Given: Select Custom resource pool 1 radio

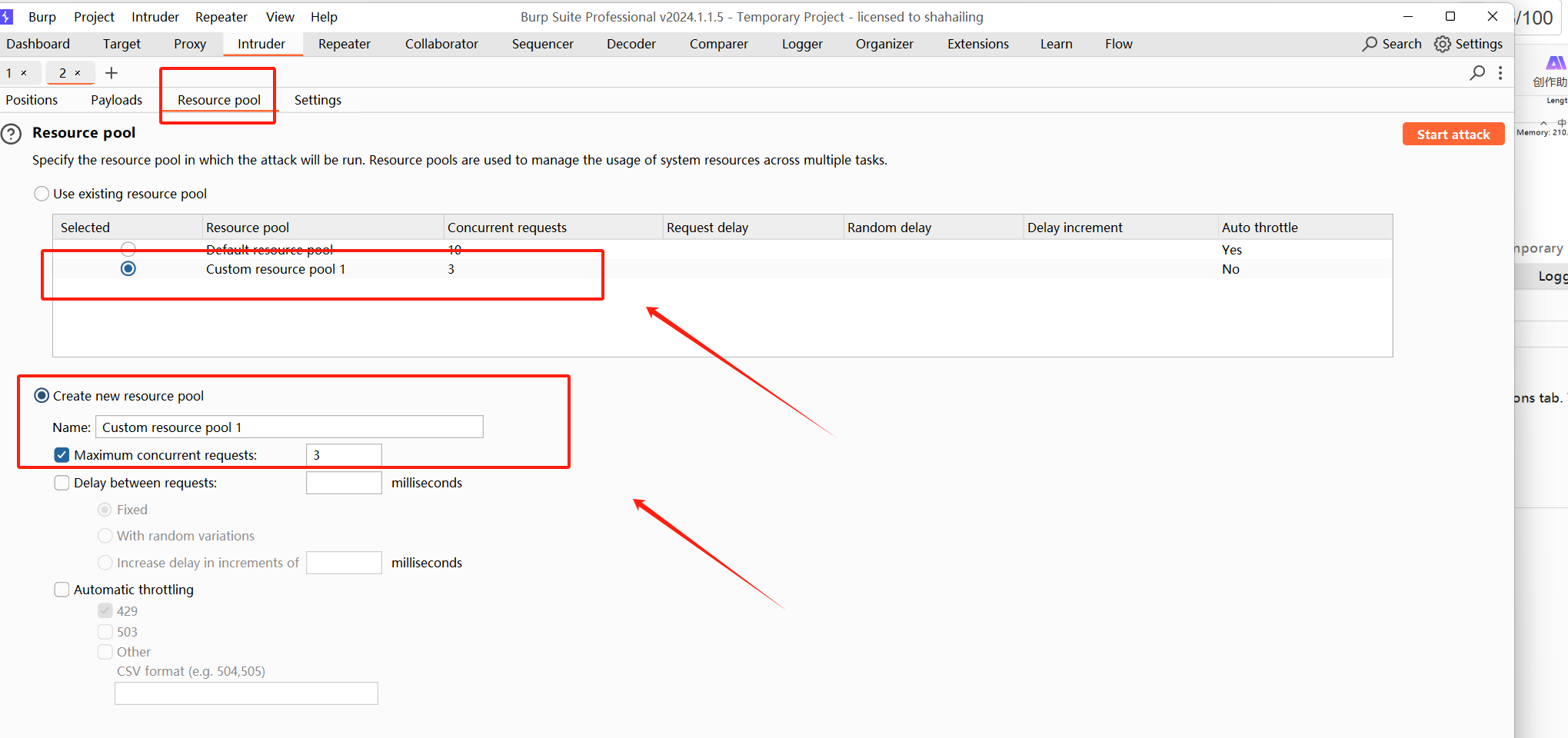Looking at the screenshot, I should click(128, 268).
